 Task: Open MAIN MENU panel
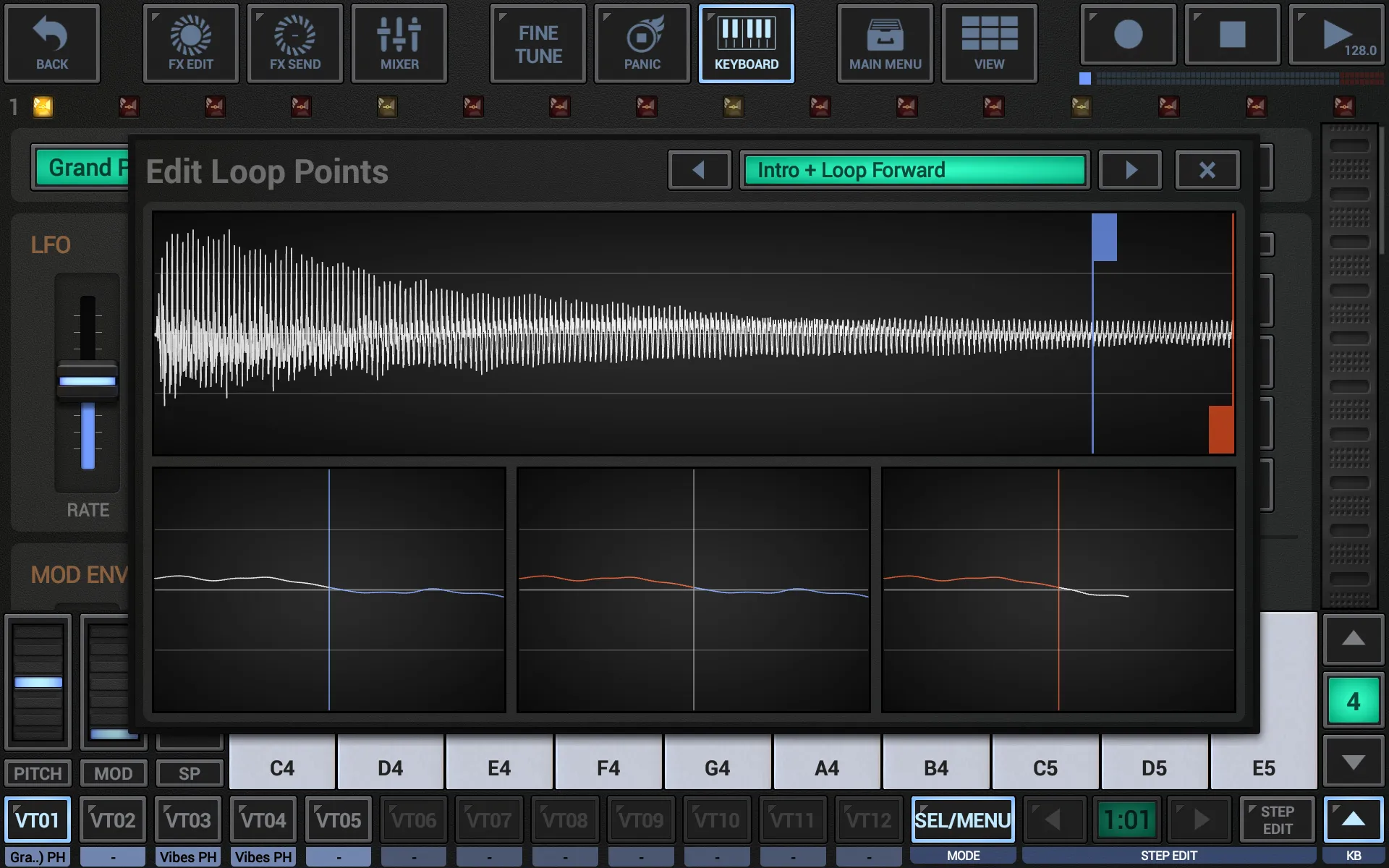pos(885,41)
